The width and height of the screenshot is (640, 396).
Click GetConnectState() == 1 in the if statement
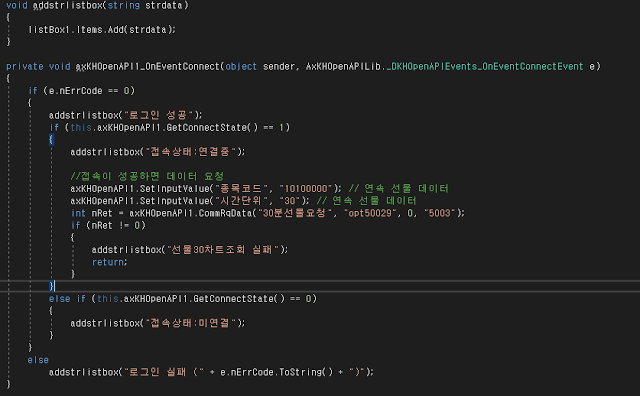[225, 127]
